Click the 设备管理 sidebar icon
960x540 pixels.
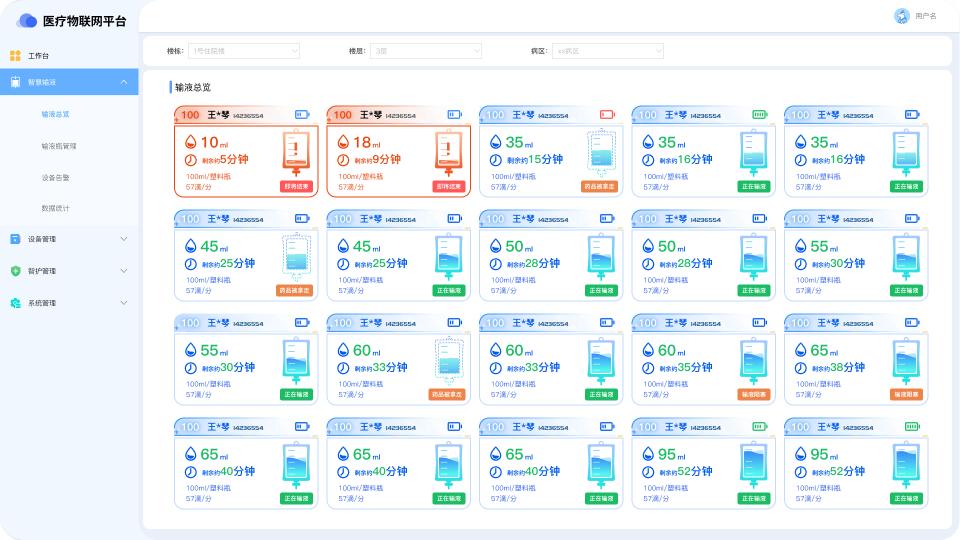15,239
